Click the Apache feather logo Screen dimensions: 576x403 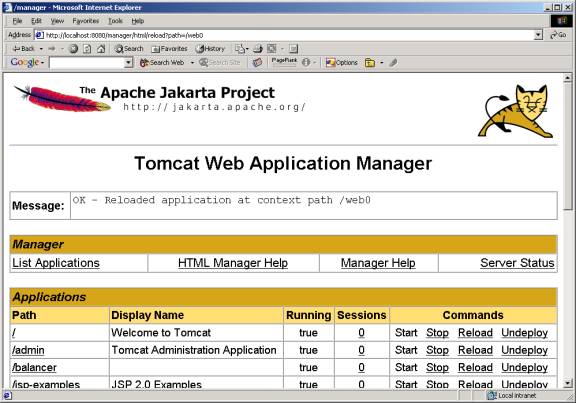coord(62,98)
